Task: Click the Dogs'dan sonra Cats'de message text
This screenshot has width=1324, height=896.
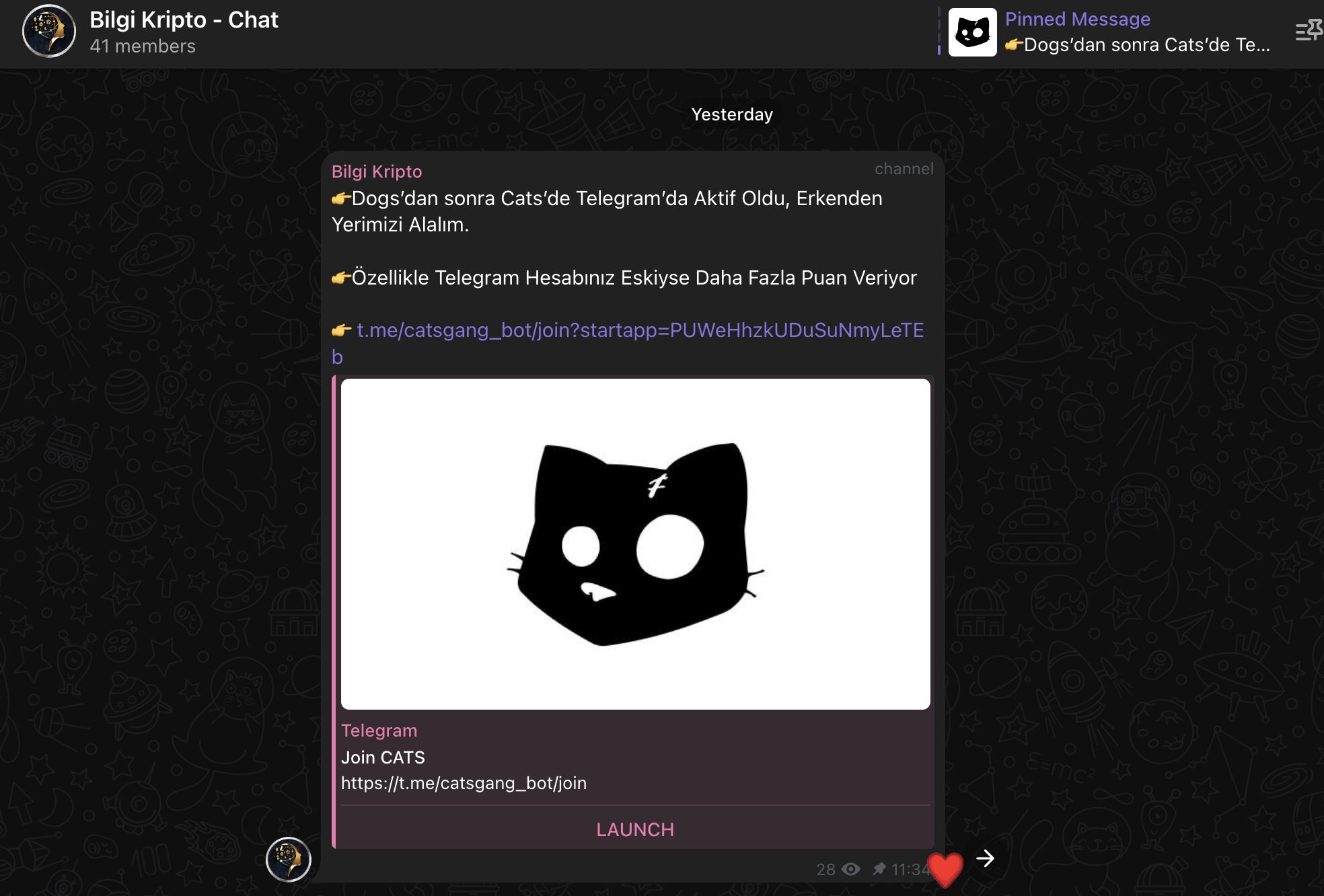Action: pyautogui.click(x=607, y=211)
